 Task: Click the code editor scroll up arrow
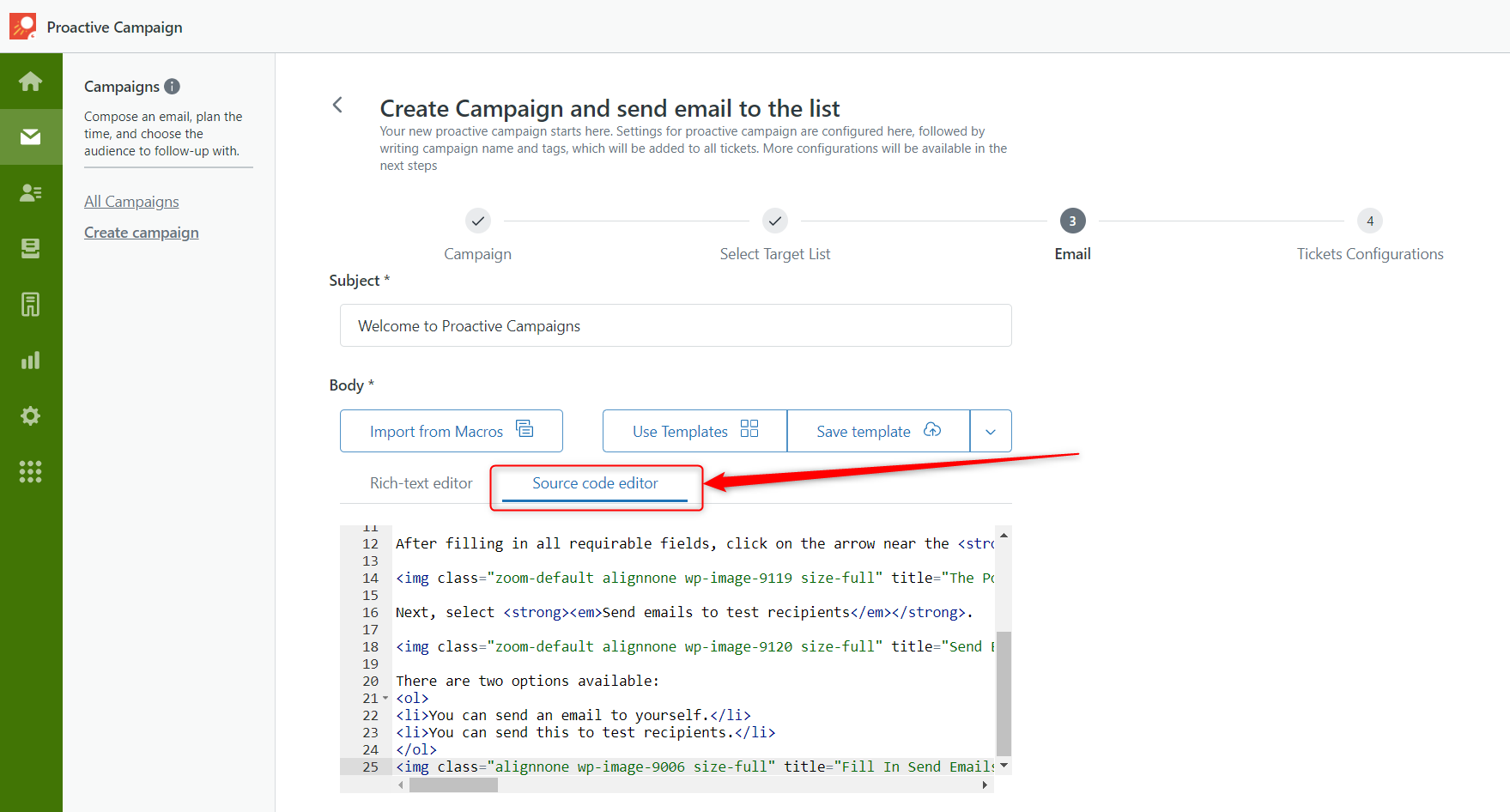[x=1004, y=535]
